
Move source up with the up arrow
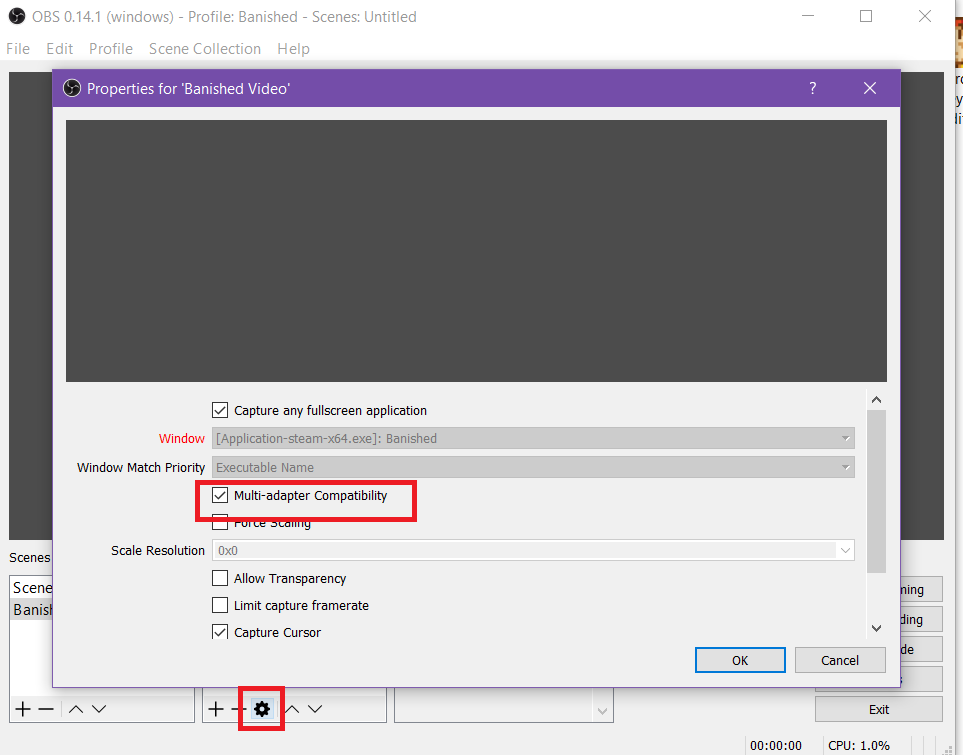tap(292, 709)
